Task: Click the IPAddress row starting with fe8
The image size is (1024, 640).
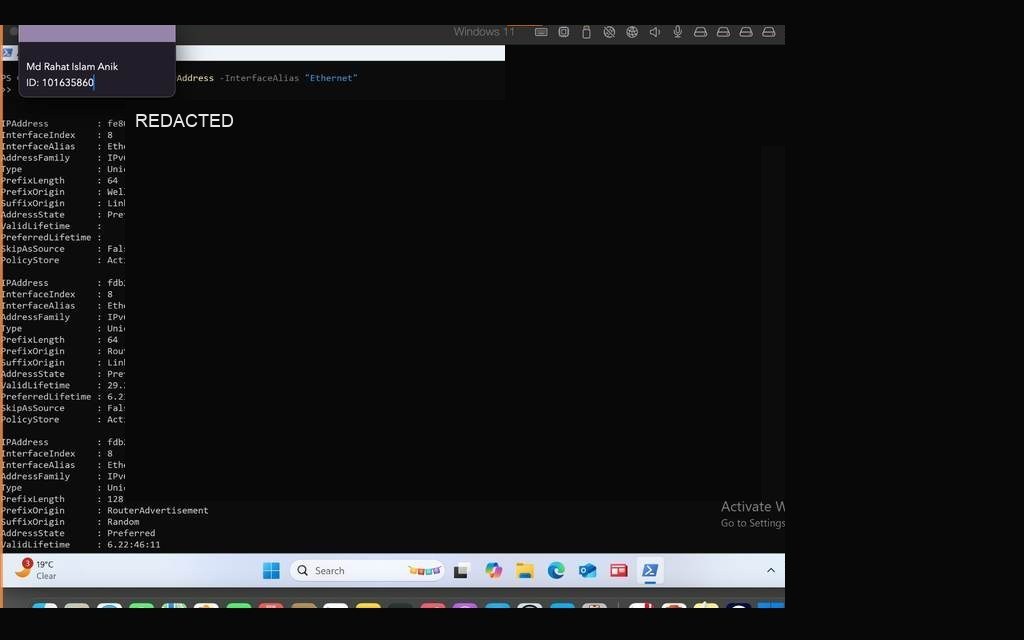Action: [63, 123]
